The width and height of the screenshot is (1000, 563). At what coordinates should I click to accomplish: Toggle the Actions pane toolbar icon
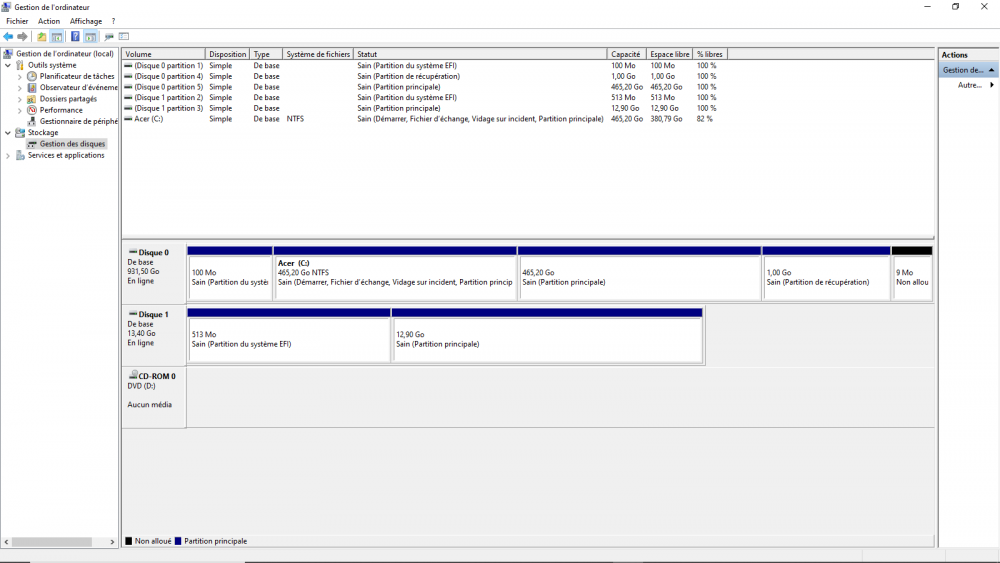tap(90, 37)
